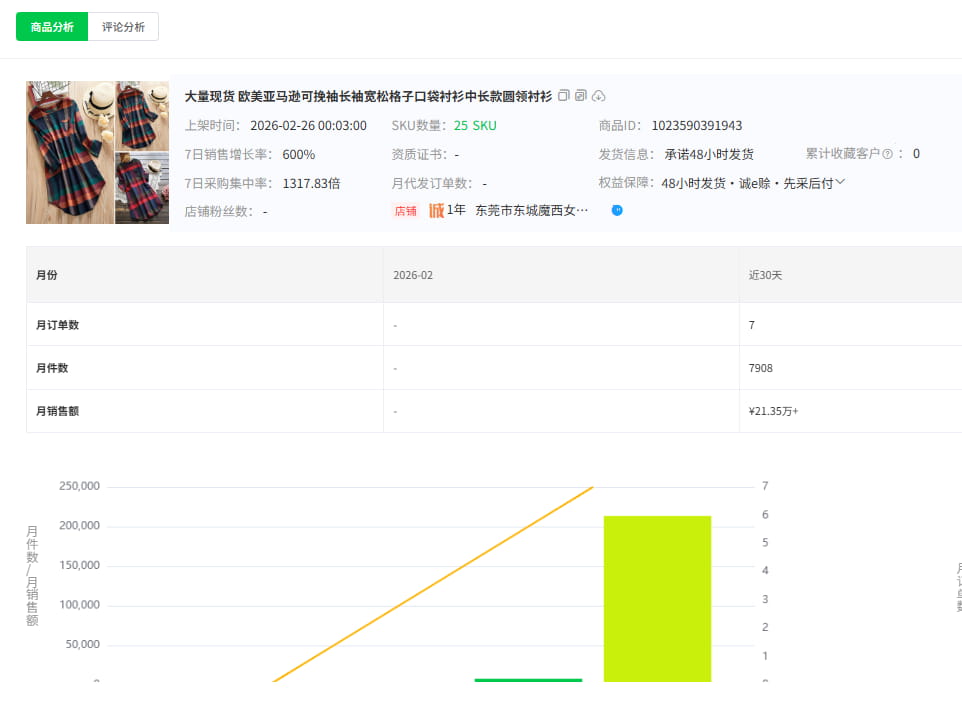Viewport: 962px width, 720px height.
Task: Click the red 店铺 badge next to the shop name
Action: point(405,210)
